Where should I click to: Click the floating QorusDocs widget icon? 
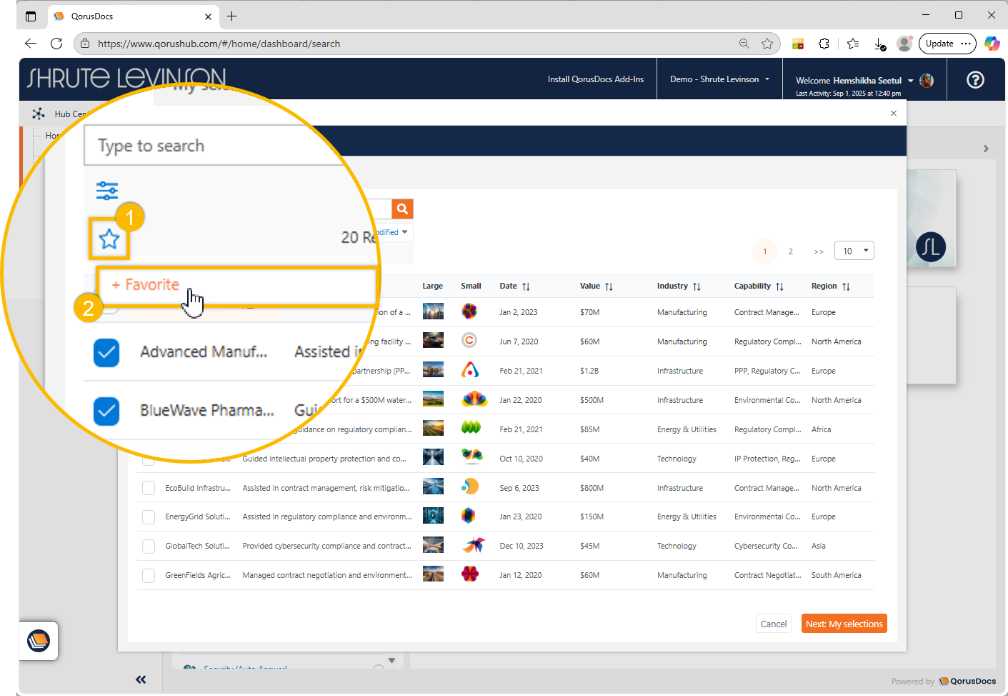coord(38,640)
